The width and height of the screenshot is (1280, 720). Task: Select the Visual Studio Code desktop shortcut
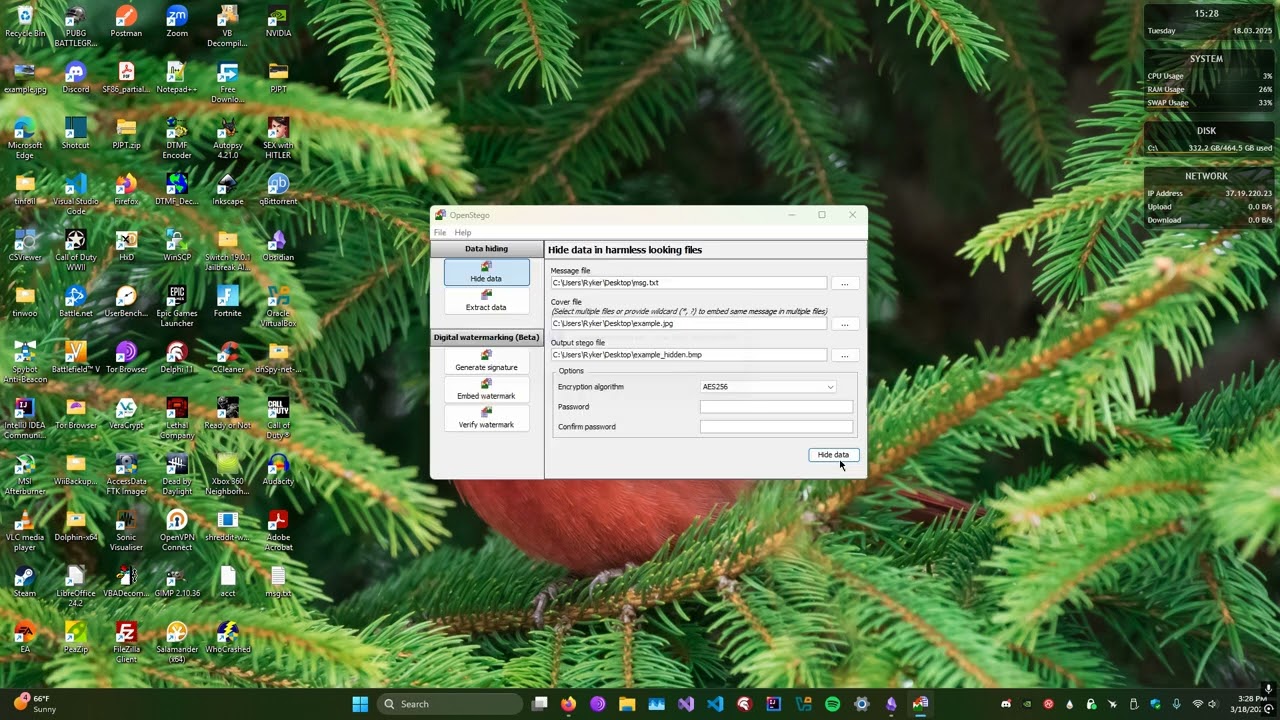pos(75,194)
